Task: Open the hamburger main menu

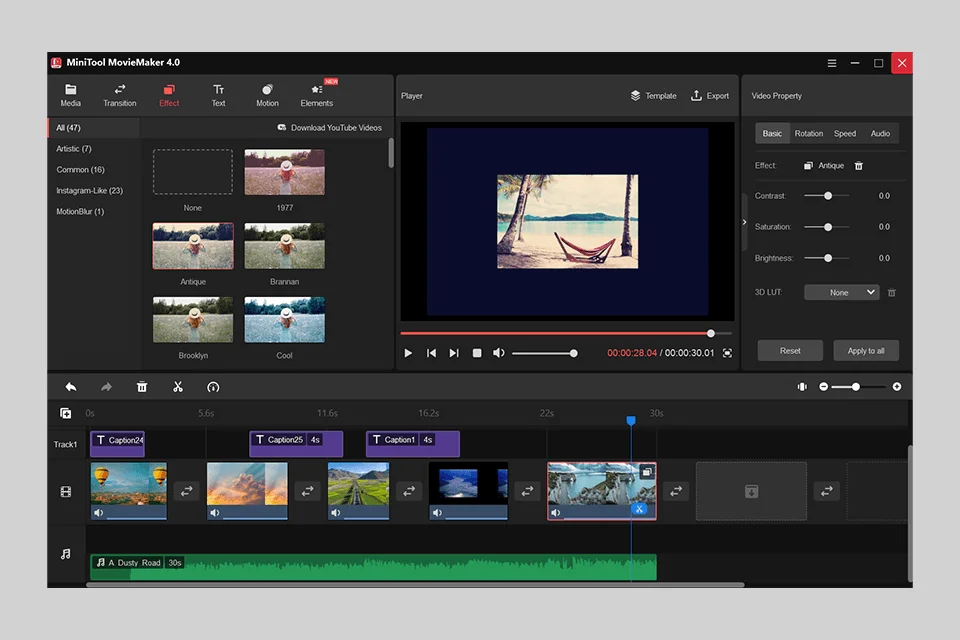Action: (832, 63)
